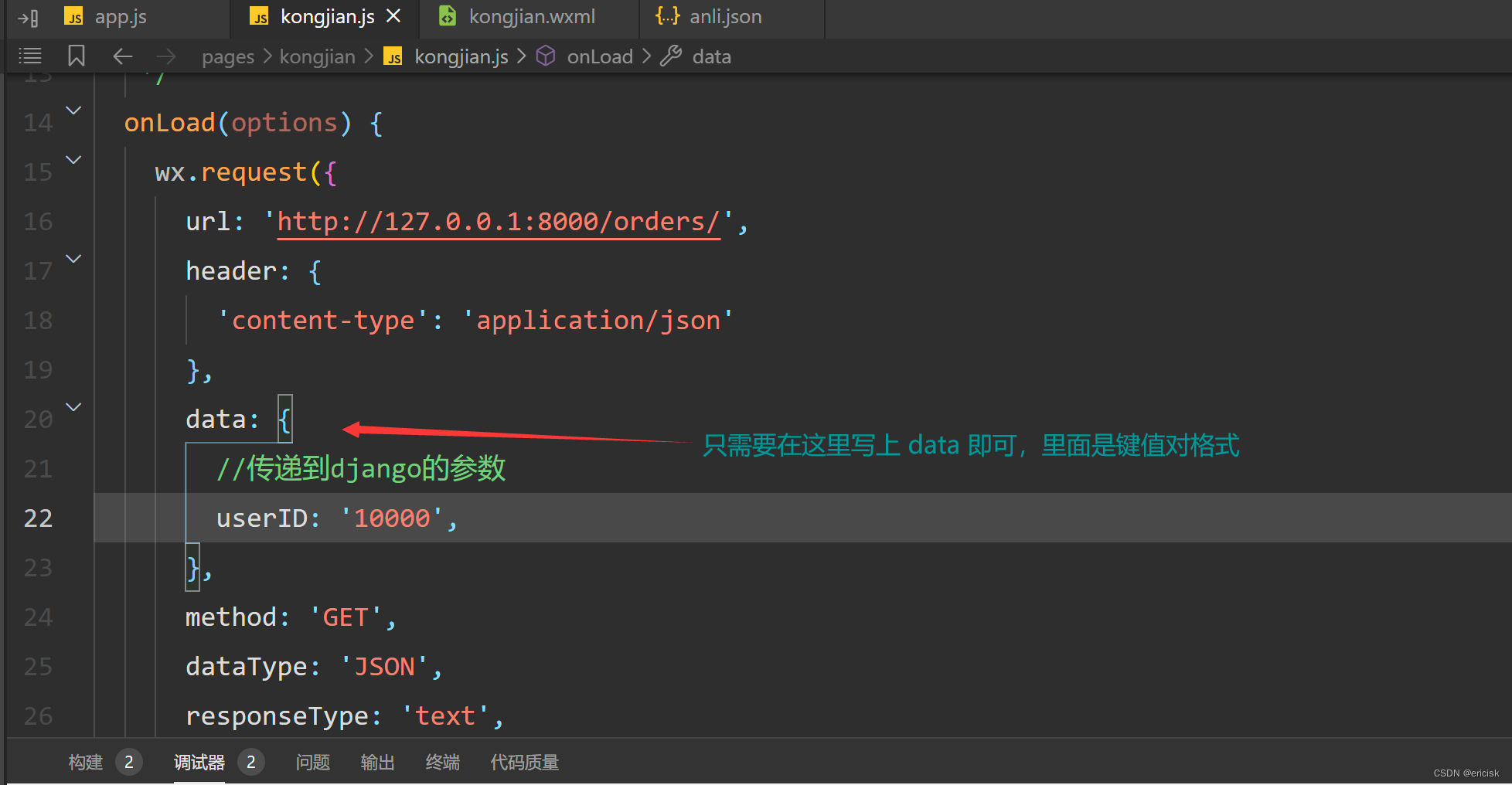Switch to the 调试器 panel tab
This screenshot has width=1512, height=785.
point(199,762)
